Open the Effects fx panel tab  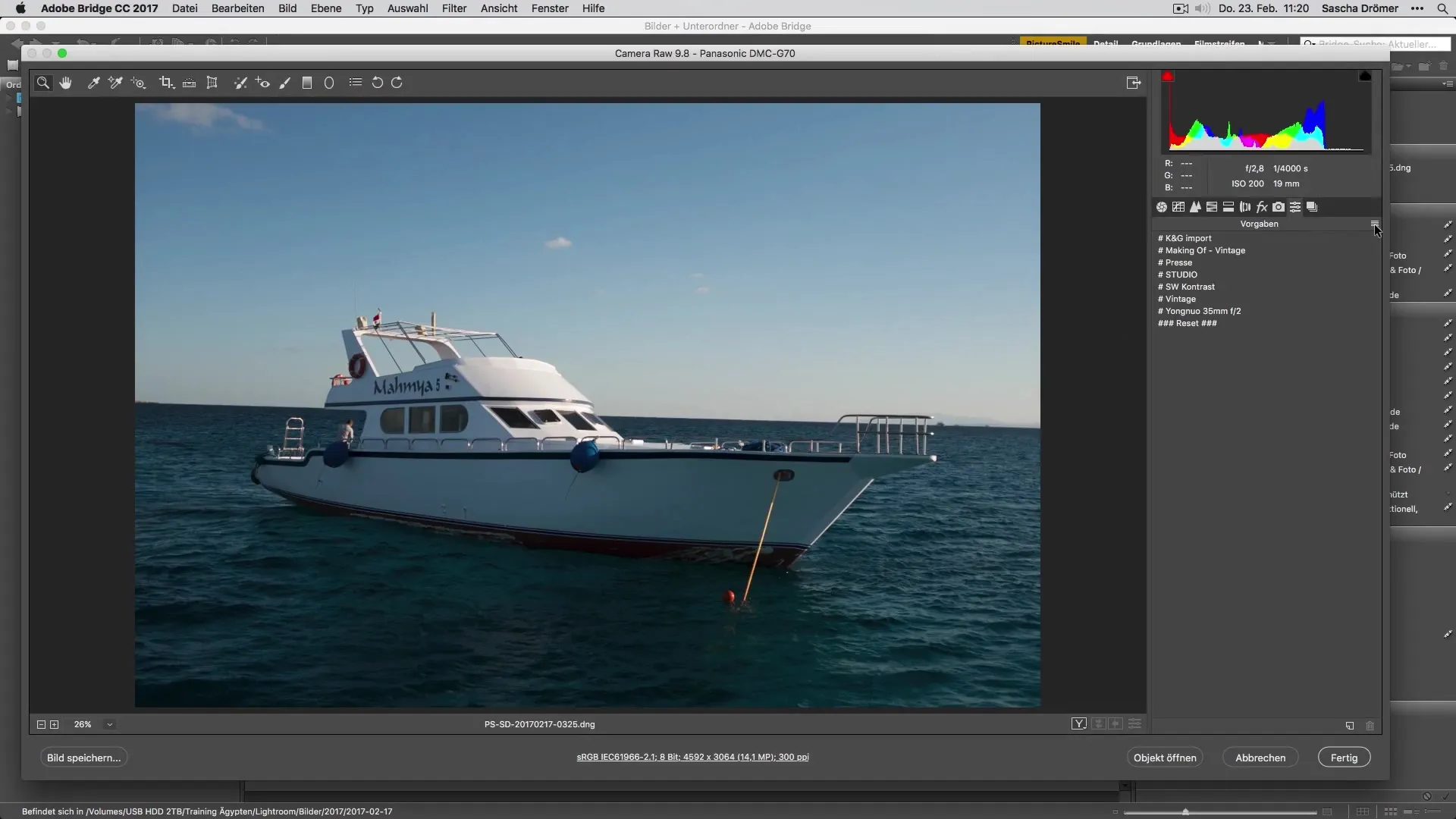(1261, 207)
